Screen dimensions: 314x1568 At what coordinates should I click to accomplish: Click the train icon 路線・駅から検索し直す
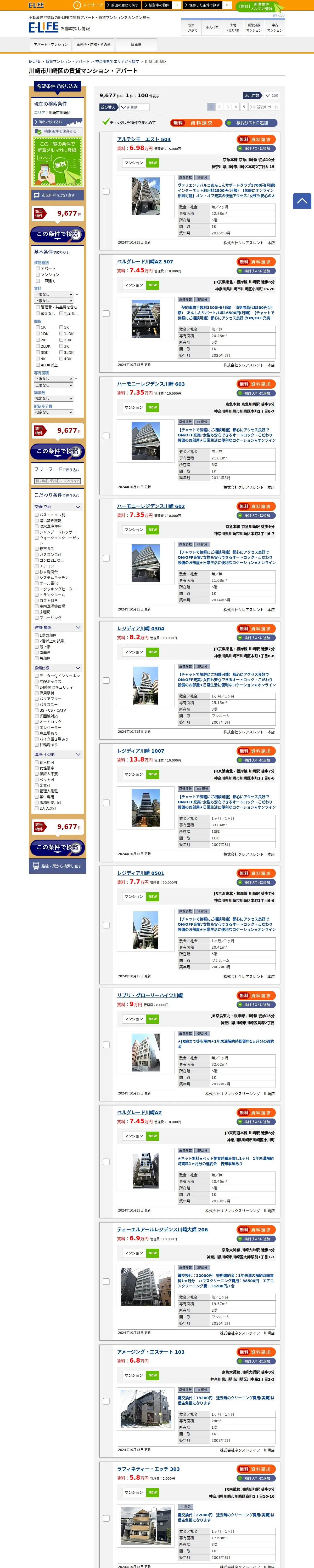tap(57, 866)
